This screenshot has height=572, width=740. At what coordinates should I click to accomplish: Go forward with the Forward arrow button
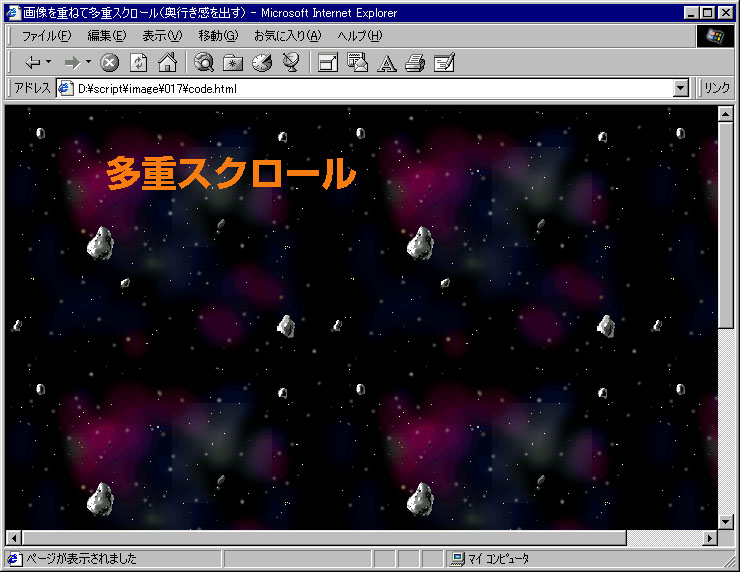tap(72, 62)
